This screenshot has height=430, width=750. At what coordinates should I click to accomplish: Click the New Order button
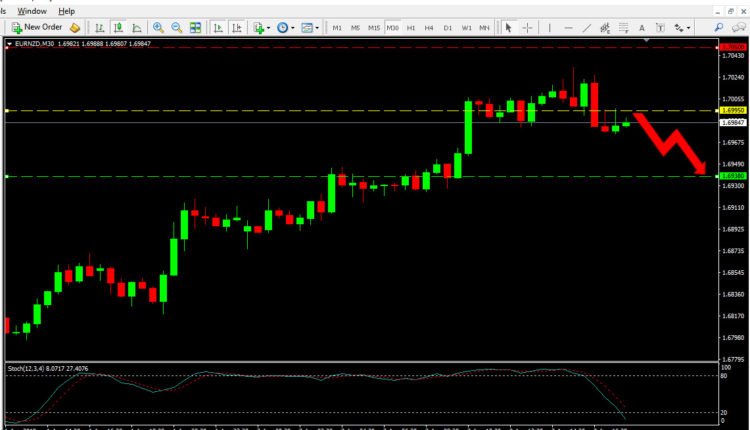(37, 28)
